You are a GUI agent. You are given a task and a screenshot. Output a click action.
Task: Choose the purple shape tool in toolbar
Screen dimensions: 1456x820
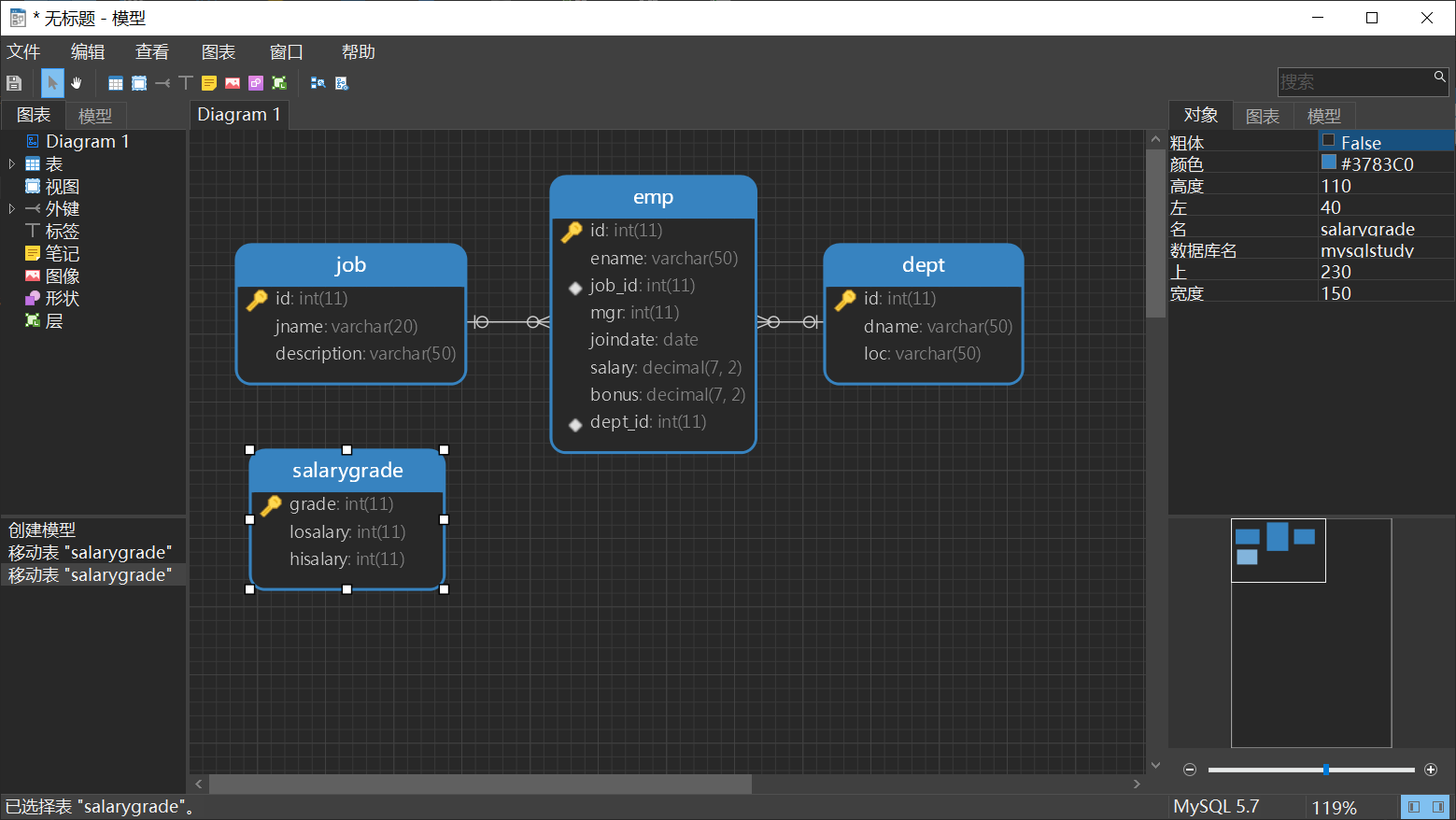coord(256,83)
